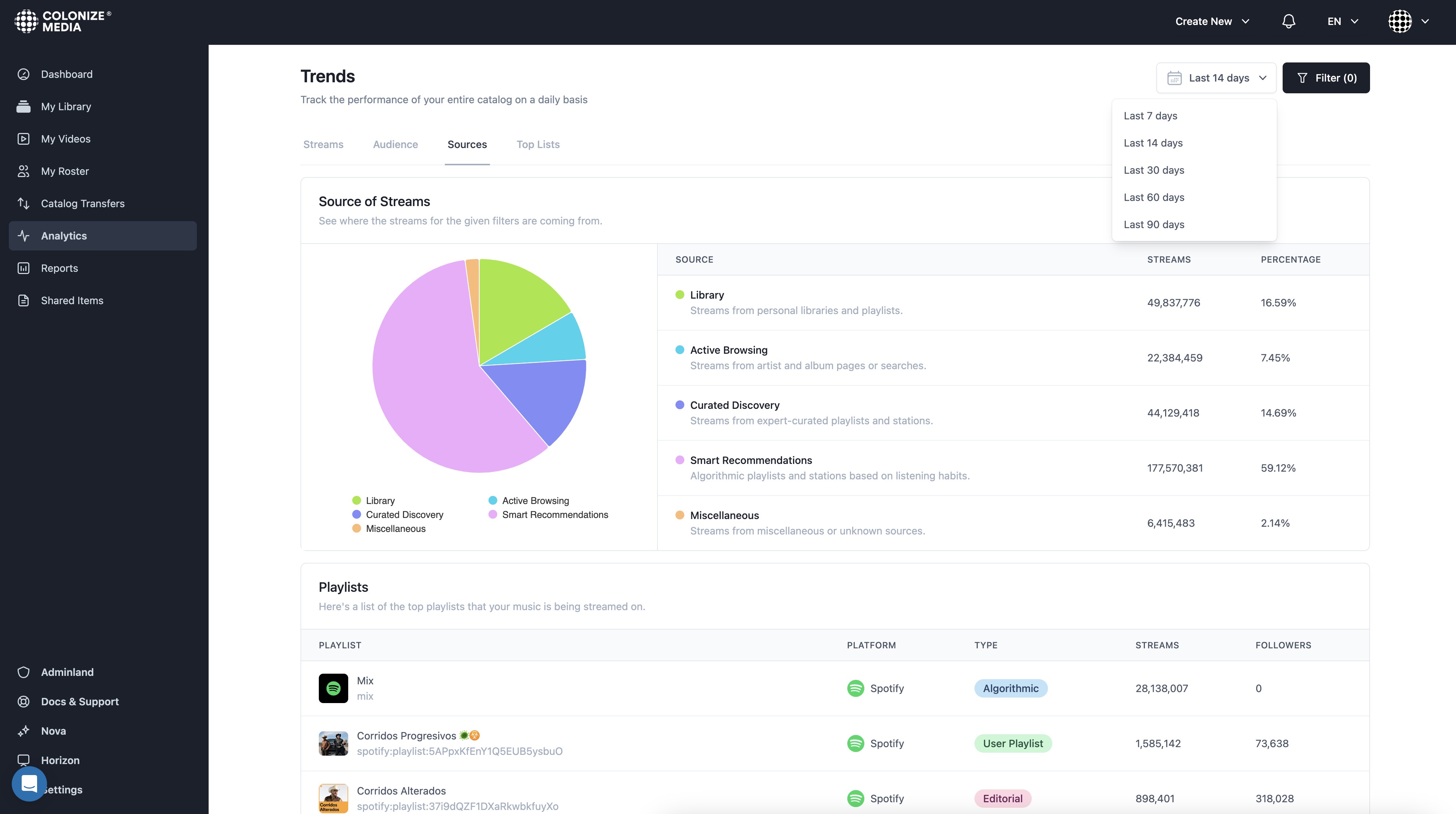1456x814 pixels.
Task: Expand the Create New dropdown
Action: [1212, 21]
